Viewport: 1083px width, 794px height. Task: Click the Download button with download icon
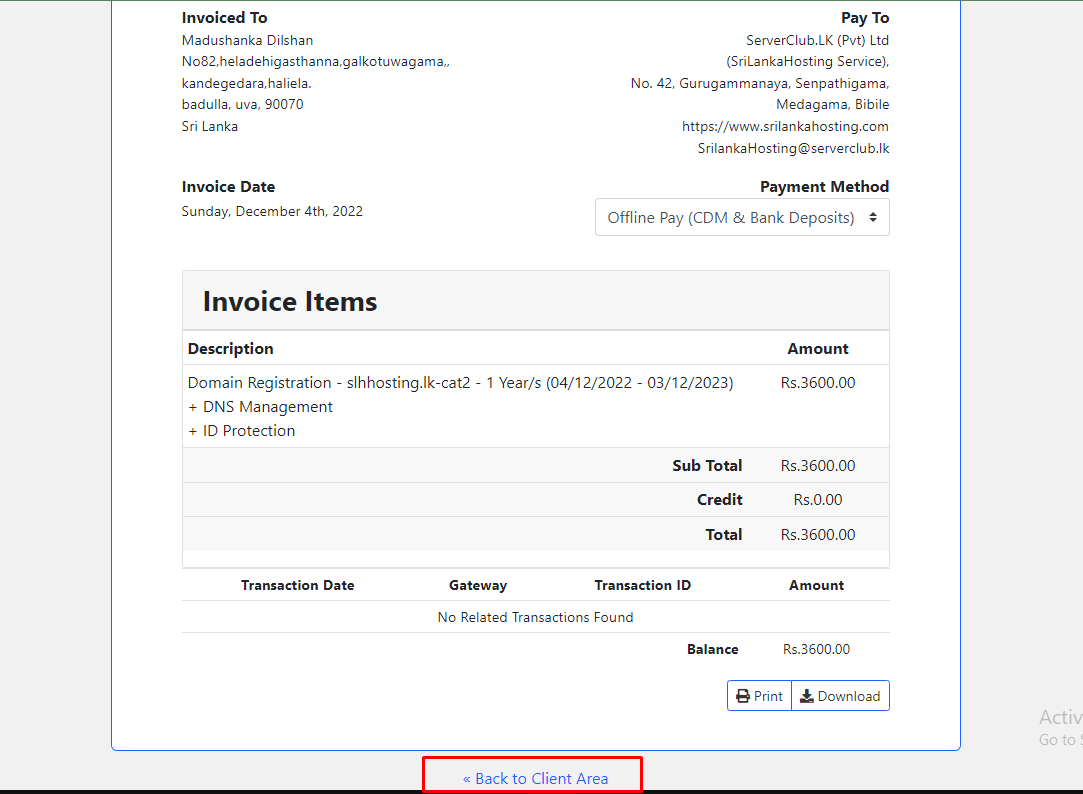point(840,696)
